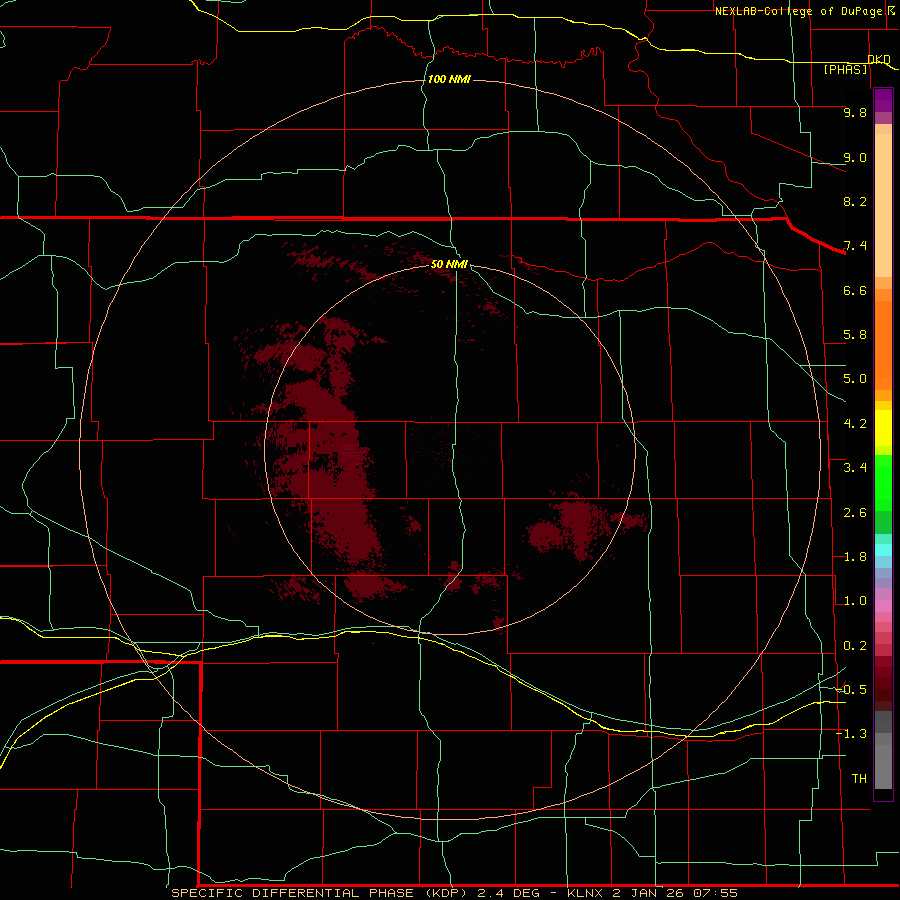Image resolution: width=900 pixels, height=900 pixels.
Task: Click the 5.0 value on the color scale
Action: (x=855, y=379)
